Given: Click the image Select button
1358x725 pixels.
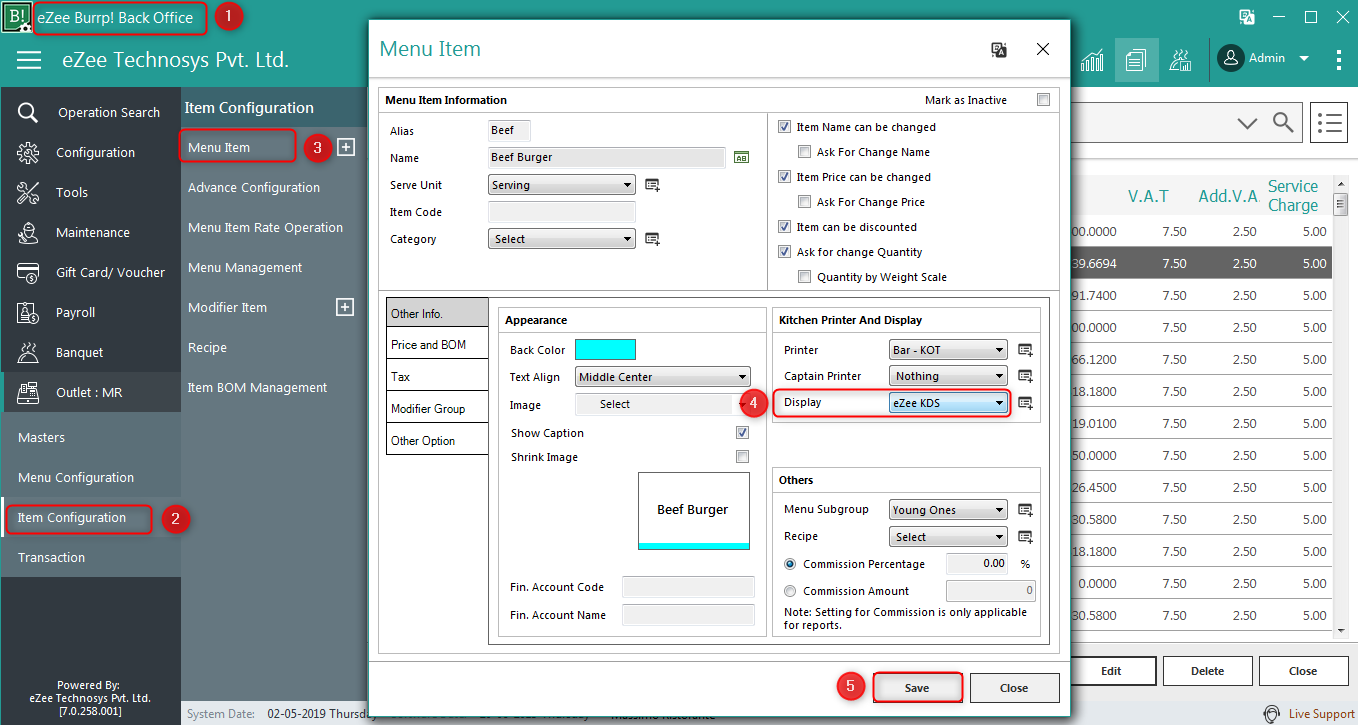Looking at the screenshot, I should point(654,404).
